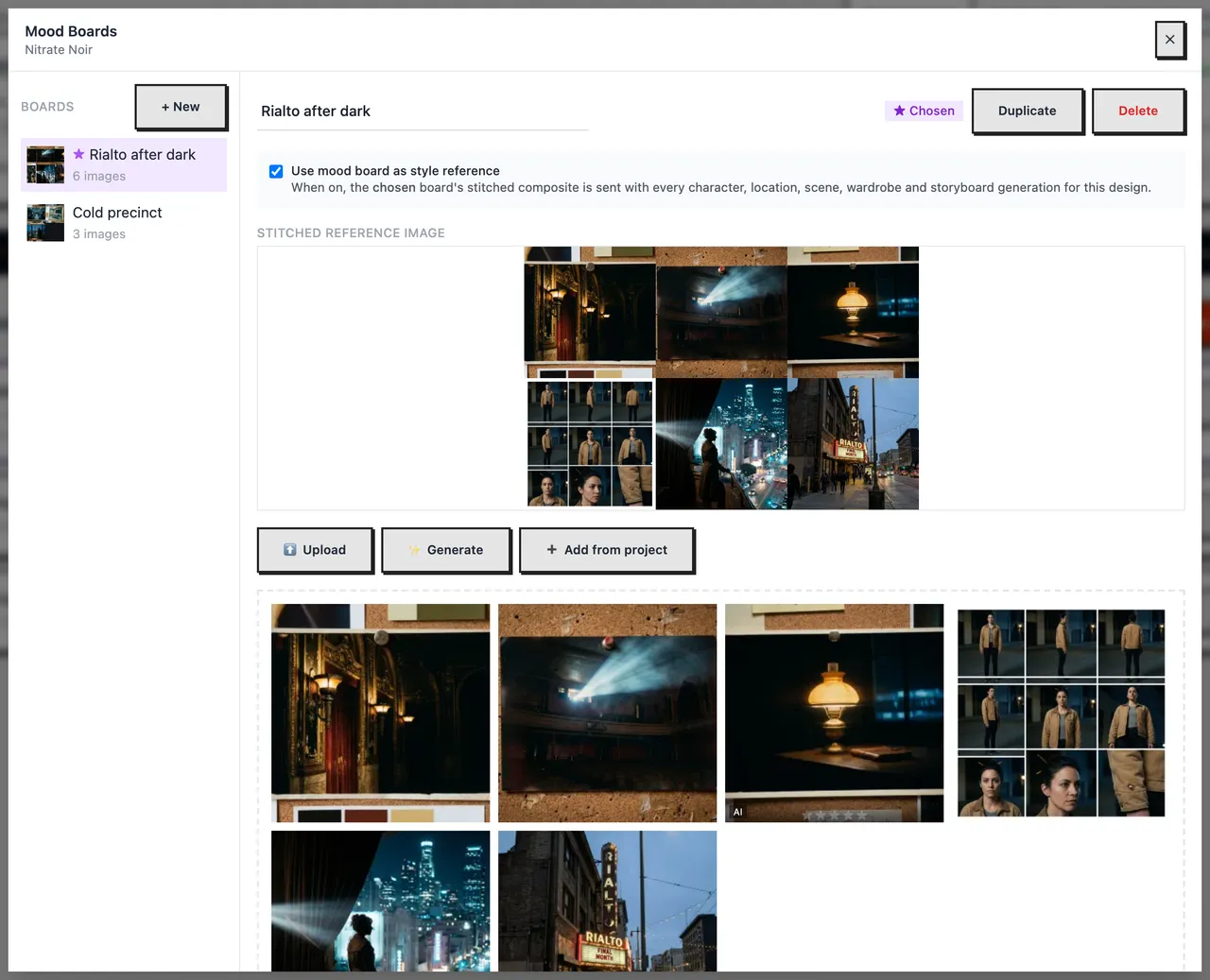Image resolution: width=1210 pixels, height=980 pixels.
Task: Click the stitched reference composite image
Action: (x=721, y=378)
